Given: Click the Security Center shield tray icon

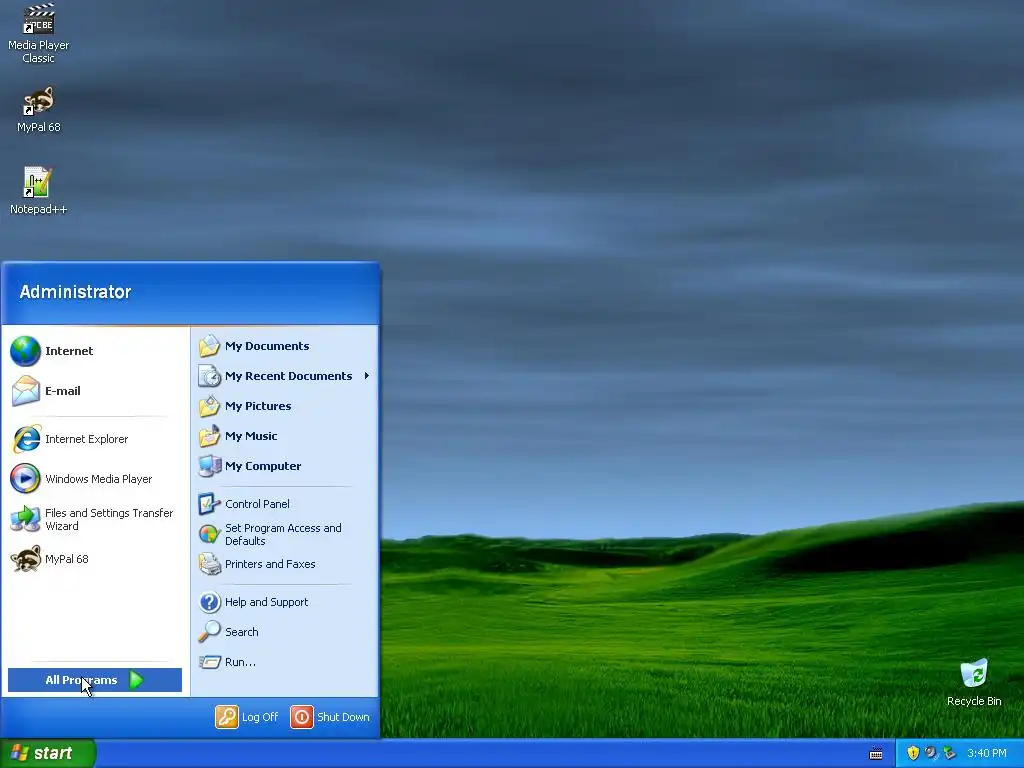Looking at the screenshot, I should 913,753.
